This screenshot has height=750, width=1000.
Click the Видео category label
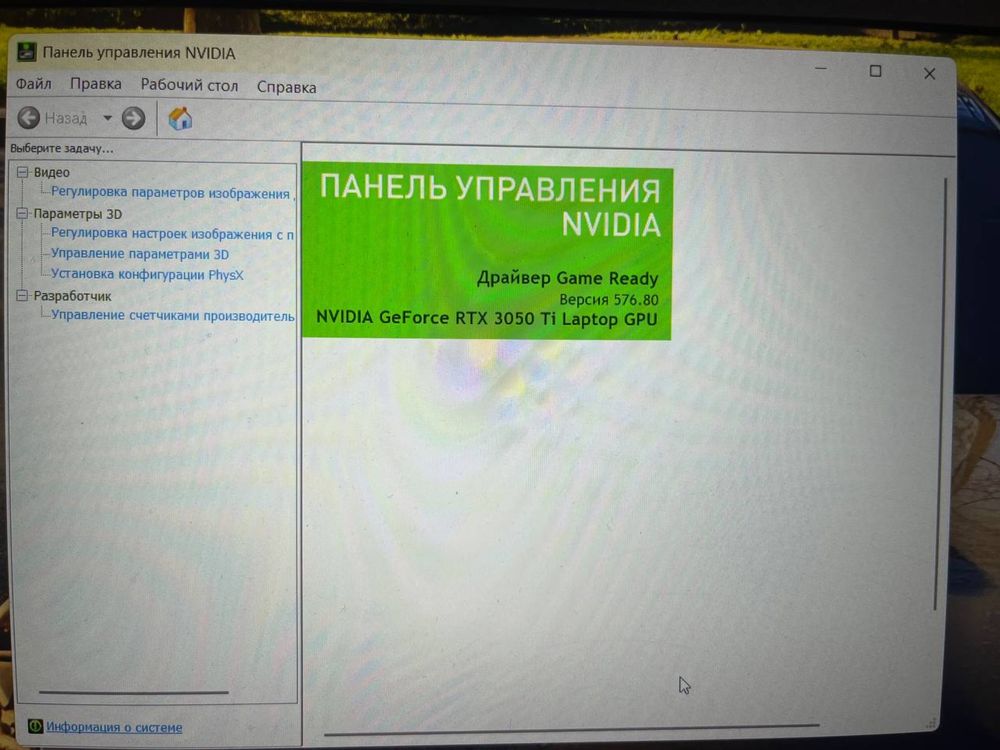pos(52,172)
